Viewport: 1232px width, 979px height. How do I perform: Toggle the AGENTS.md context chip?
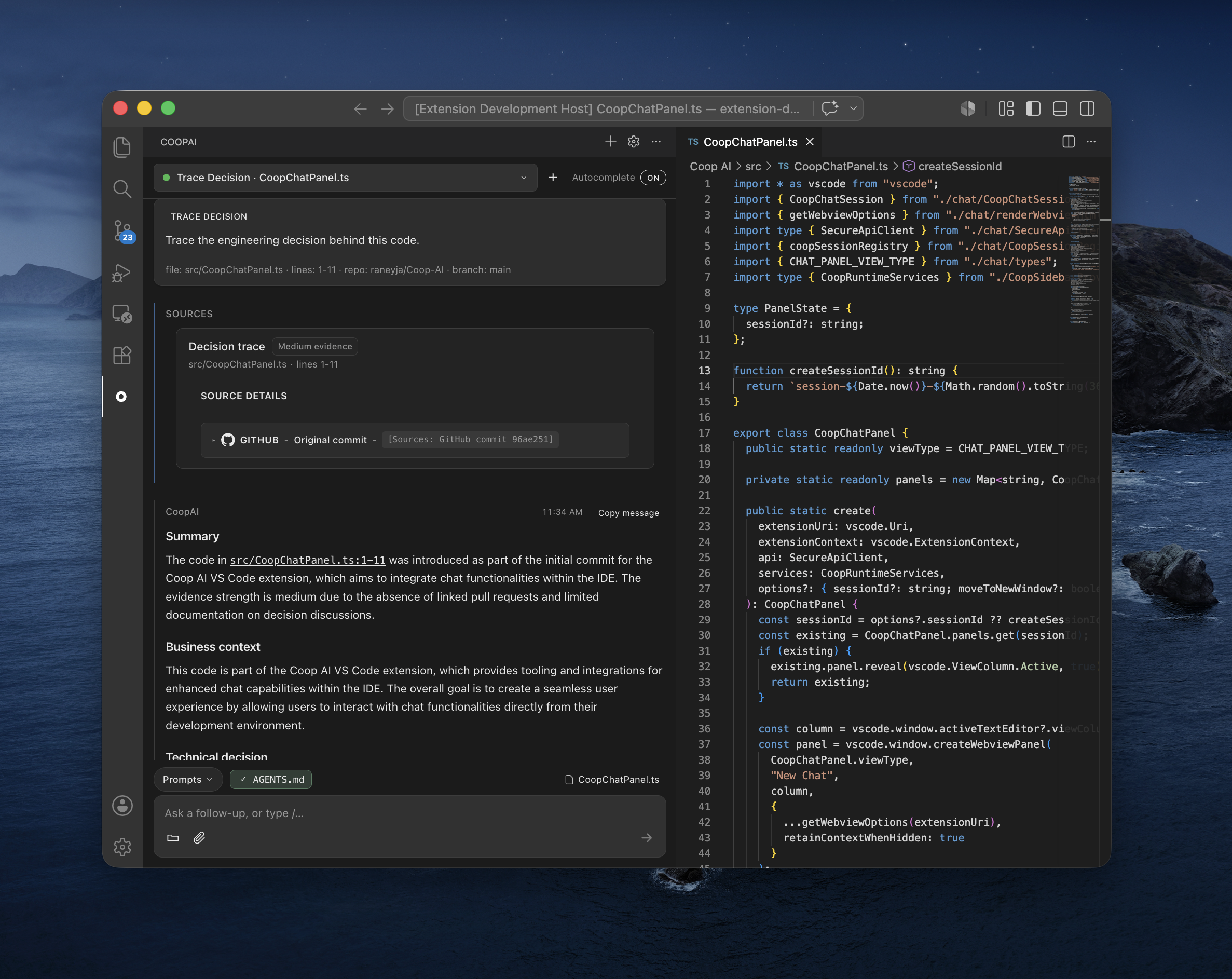(271, 780)
